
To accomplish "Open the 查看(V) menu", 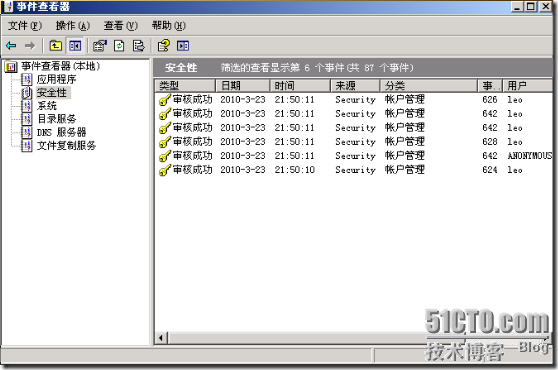I will (x=121, y=26).
